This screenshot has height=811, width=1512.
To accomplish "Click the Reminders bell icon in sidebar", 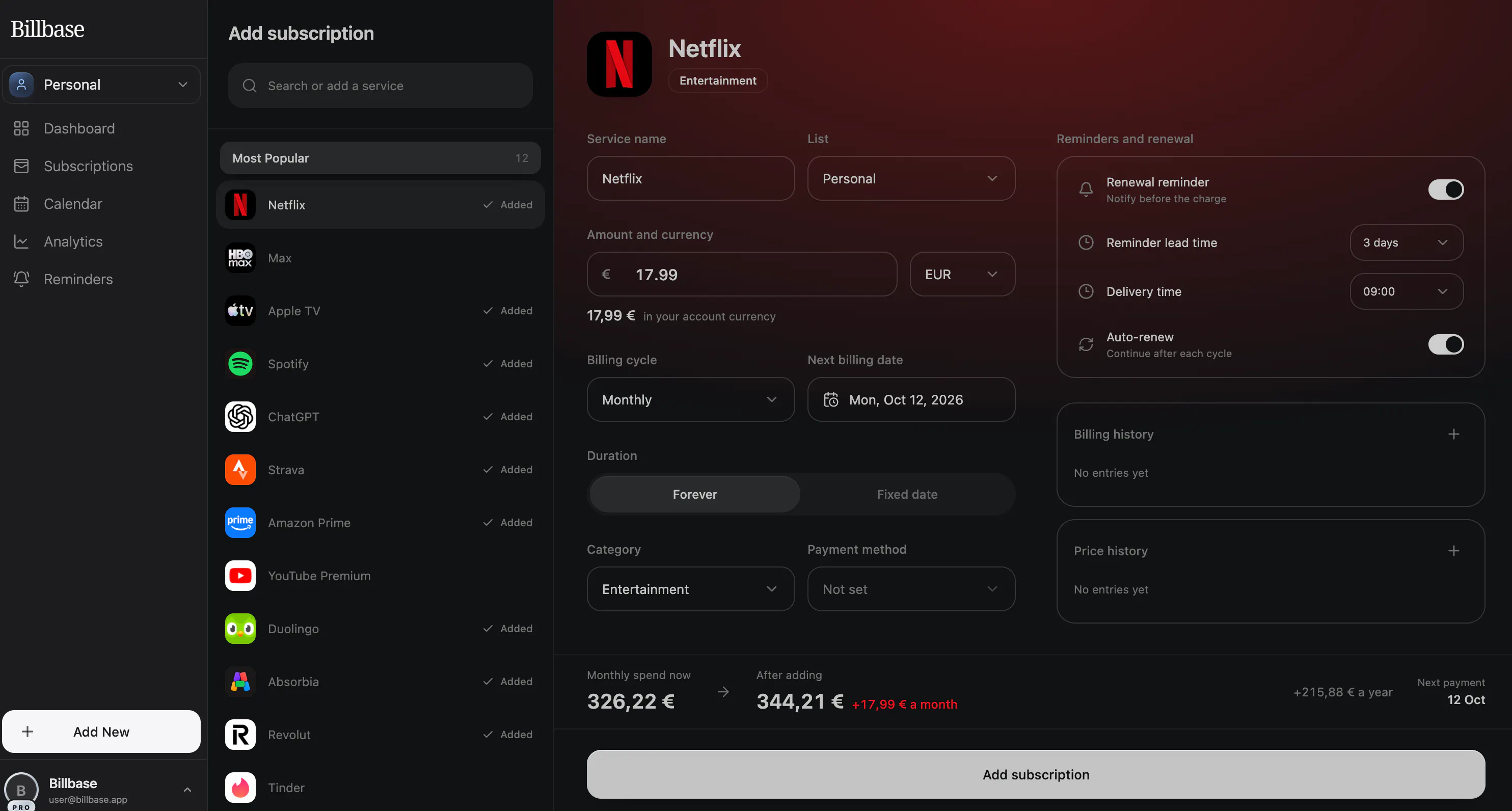I will [21, 279].
